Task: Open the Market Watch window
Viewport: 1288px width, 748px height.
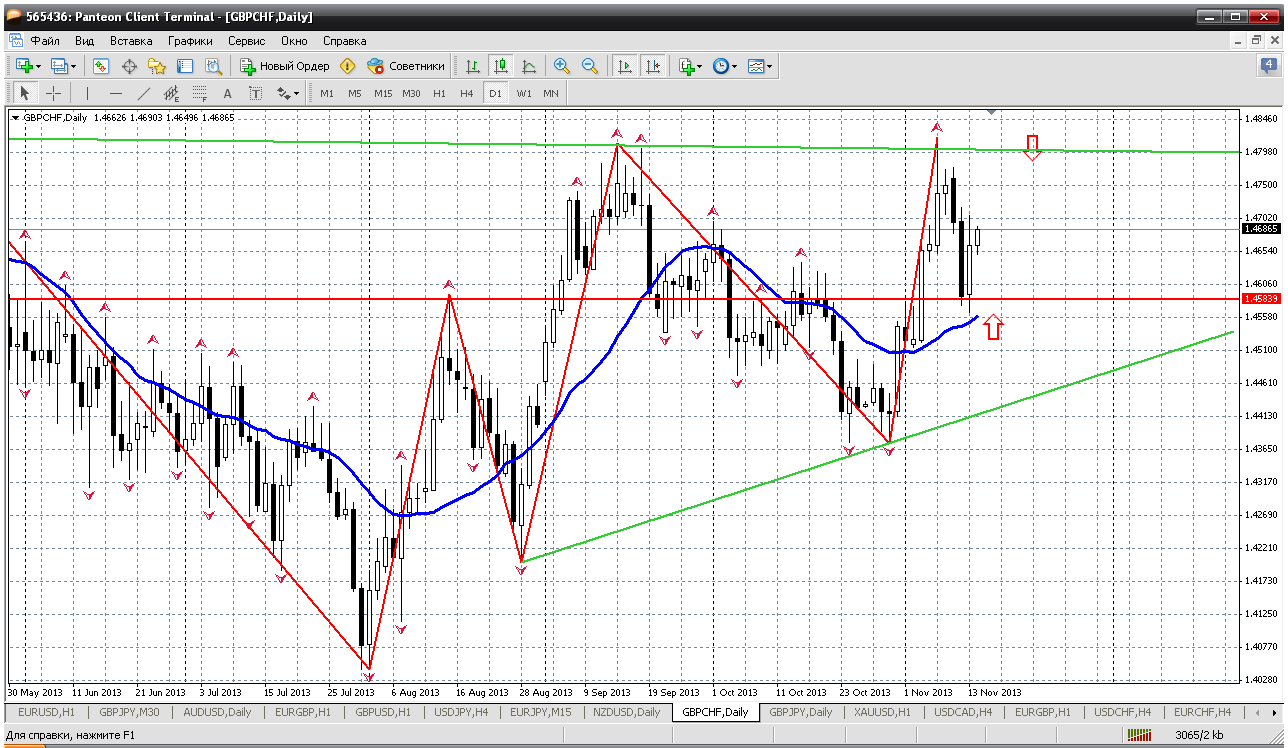Action: [101, 66]
